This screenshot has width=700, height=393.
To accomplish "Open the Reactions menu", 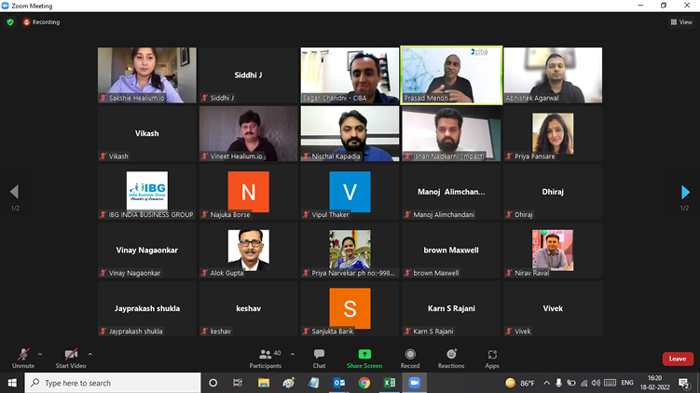I will (451, 359).
